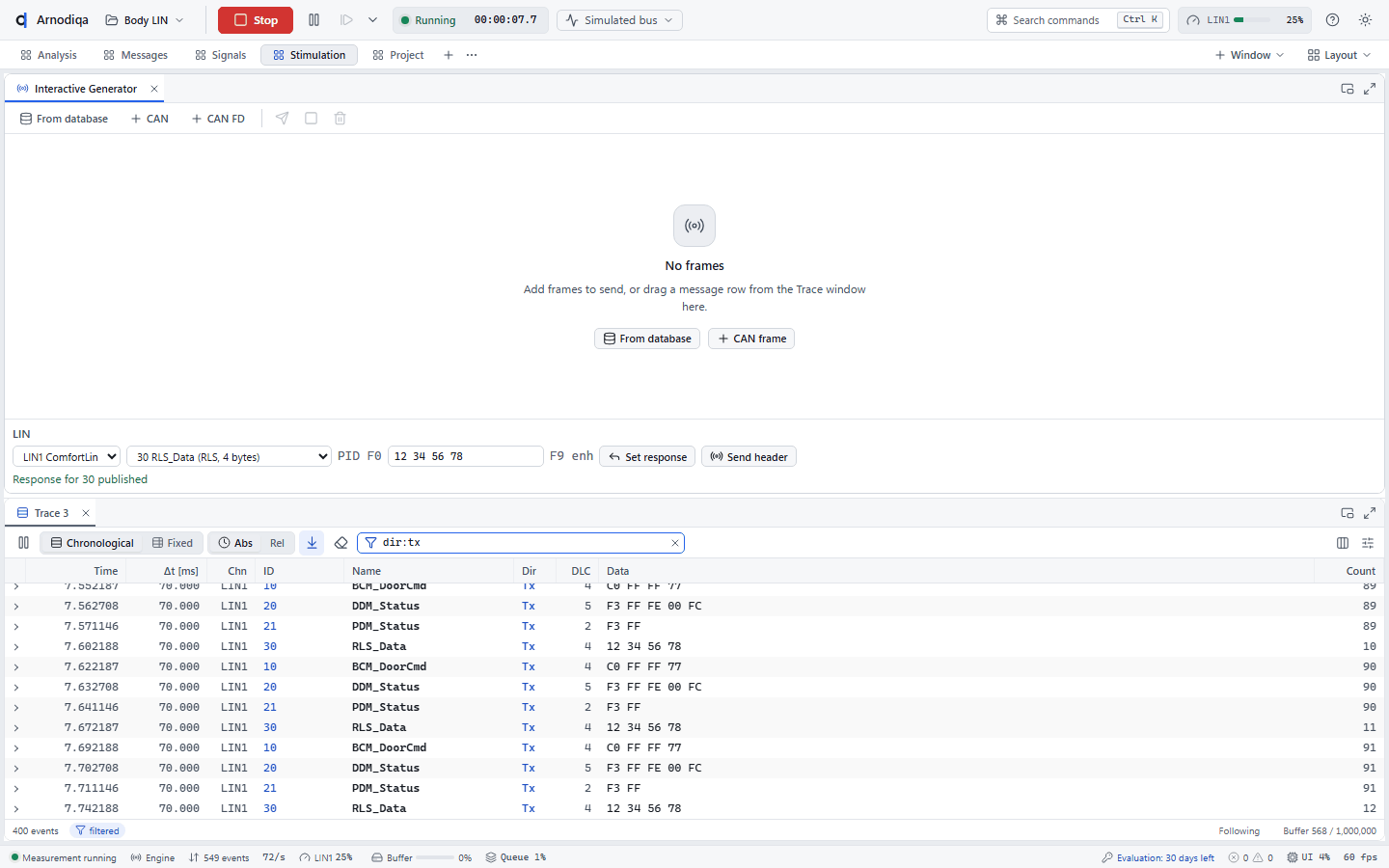Select Rel time display
This screenshot has height=868, width=1389.
(x=277, y=543)
